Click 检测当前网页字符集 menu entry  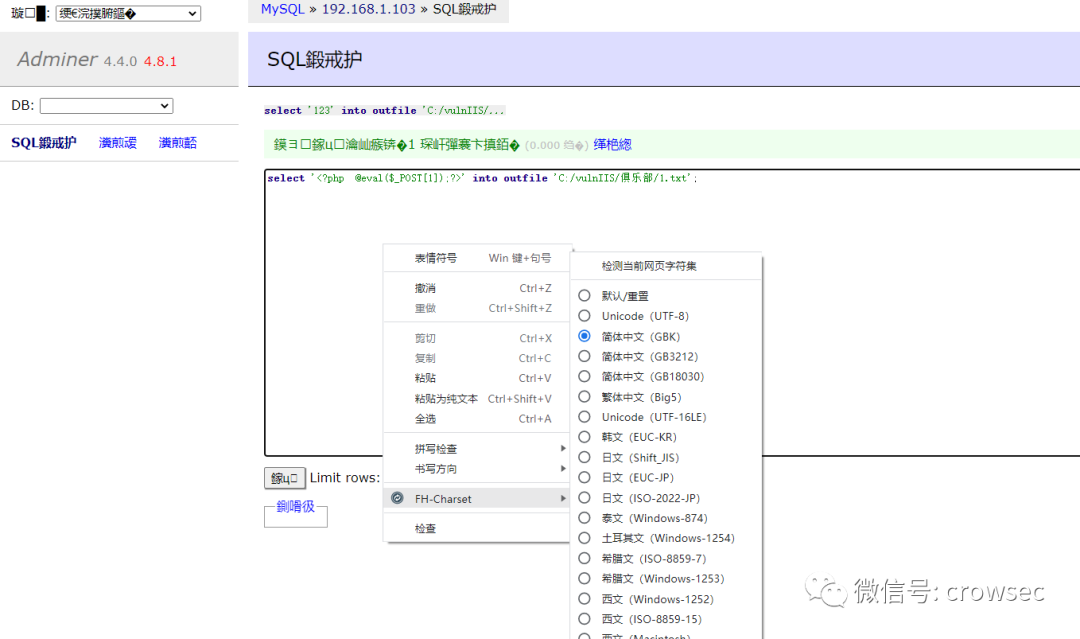pos(666,266)
